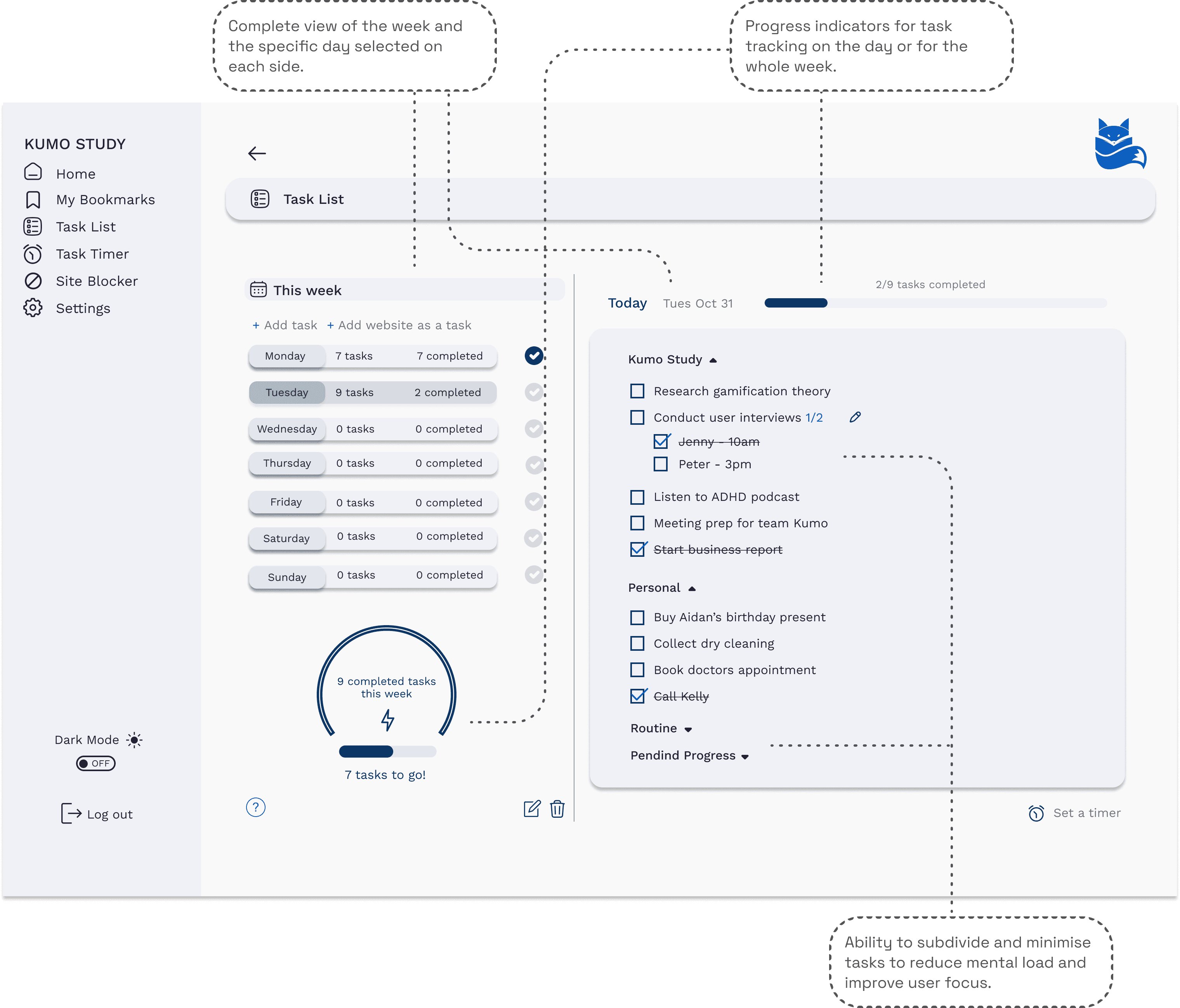Click the daily tasks progress bar
The height and width of the screenshot is (1008, 1180).
pos(935,303)
